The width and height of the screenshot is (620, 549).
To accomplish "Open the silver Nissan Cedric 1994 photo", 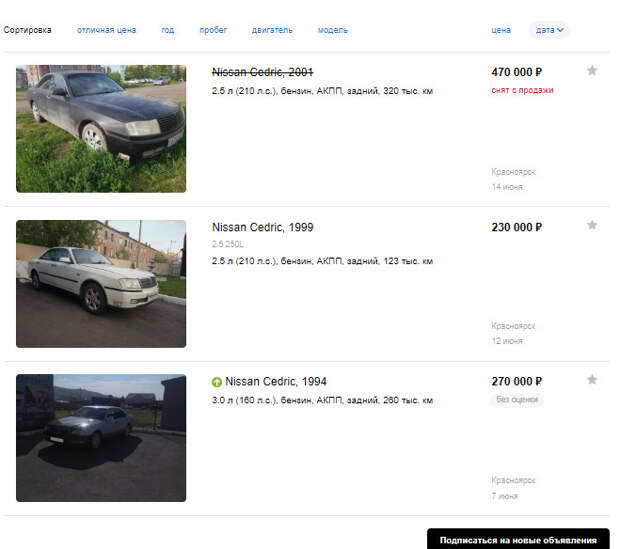I will click(x=101, y=438).
